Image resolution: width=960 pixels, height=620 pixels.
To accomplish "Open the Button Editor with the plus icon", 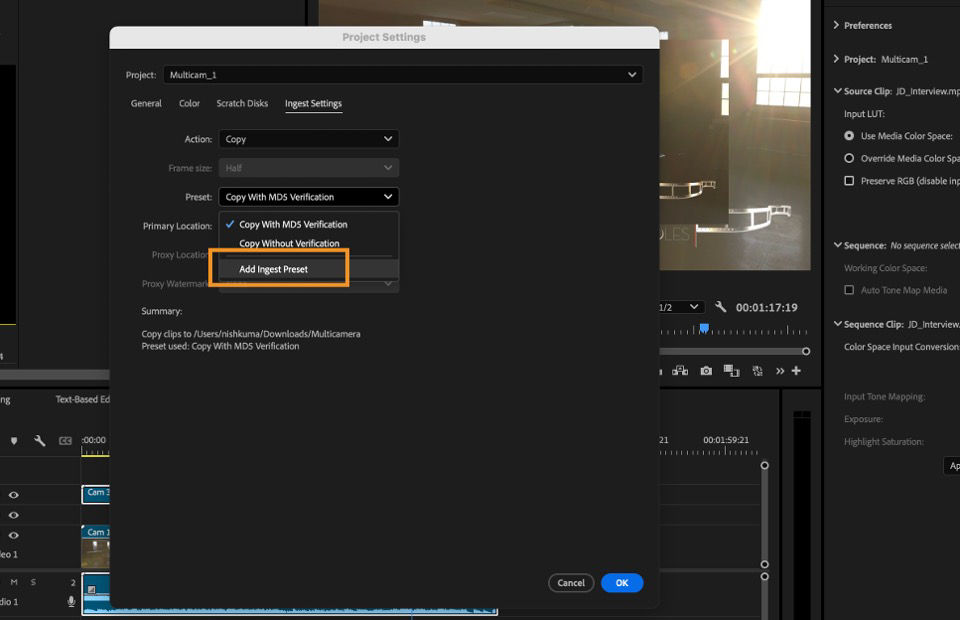I will pos(796,371).
